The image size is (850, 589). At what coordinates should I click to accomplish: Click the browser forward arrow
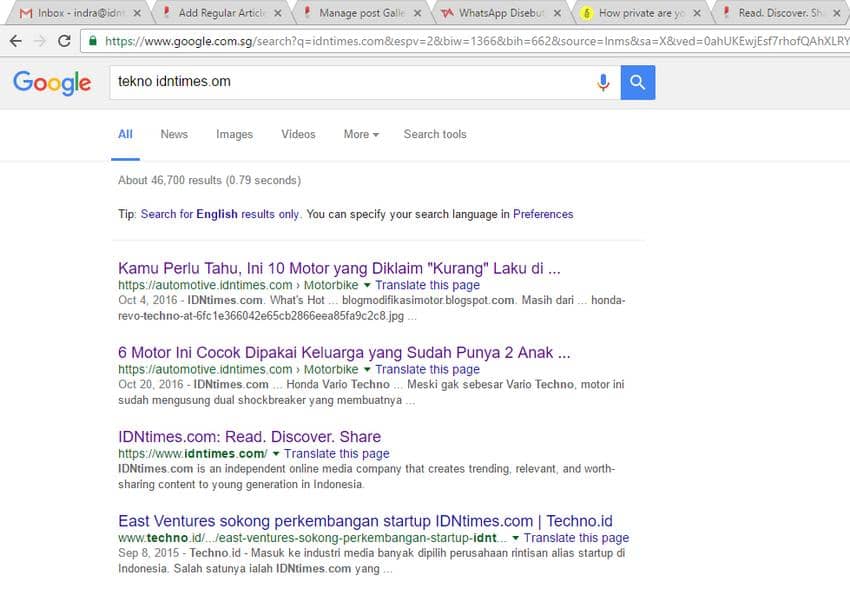(x=39, y=41)
